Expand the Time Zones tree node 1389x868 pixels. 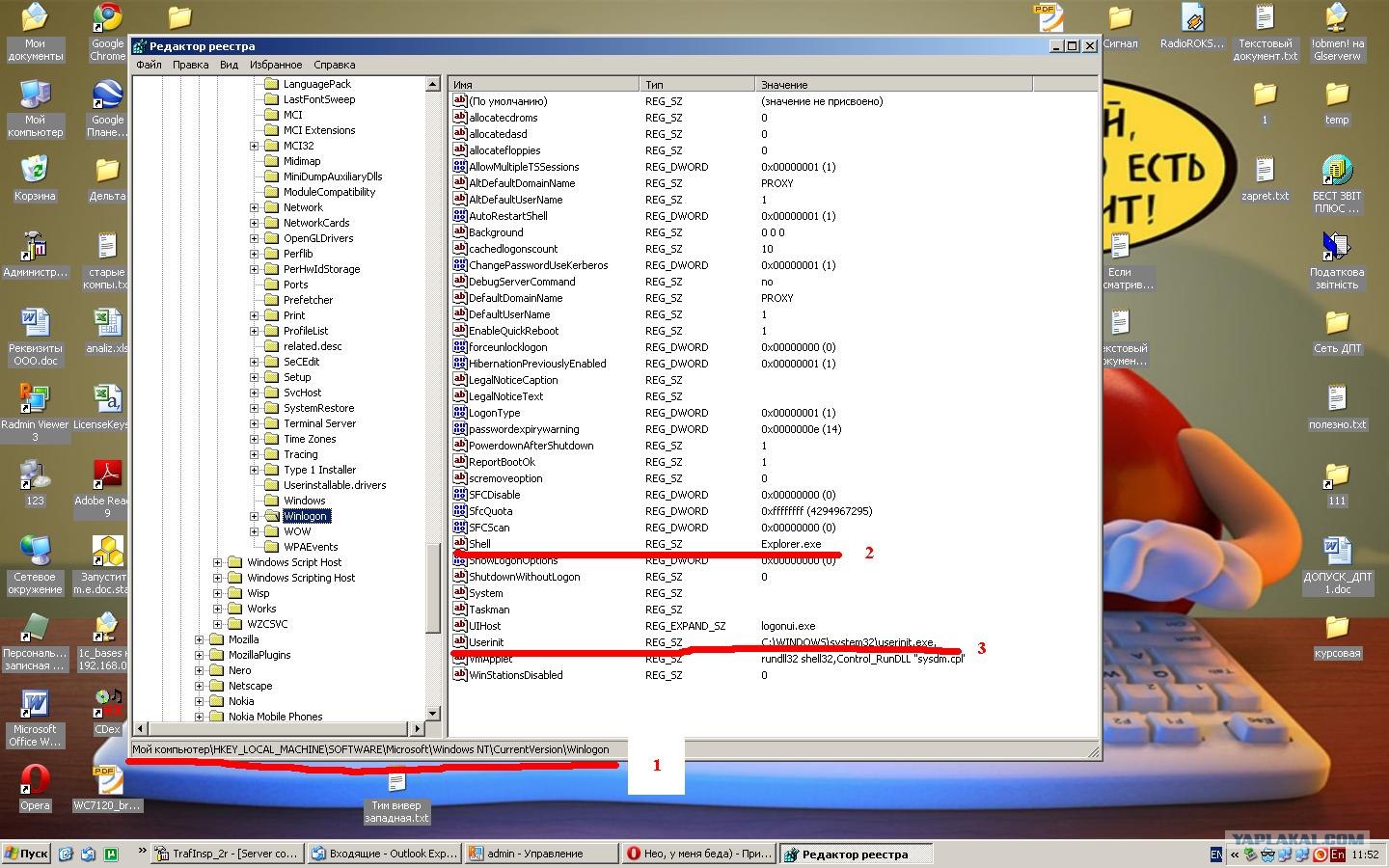coord(255,439)
